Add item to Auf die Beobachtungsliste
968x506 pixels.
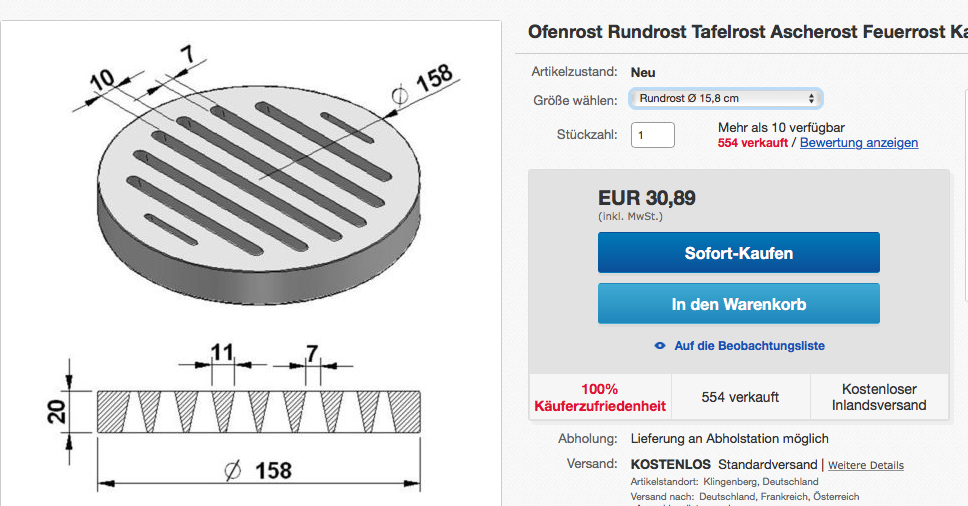pos(749,346)
